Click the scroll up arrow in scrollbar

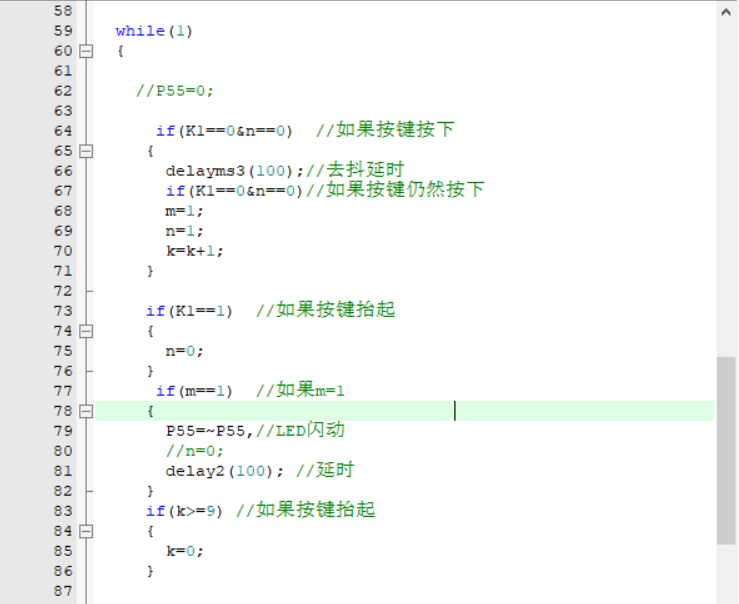[x=726, y=12]
